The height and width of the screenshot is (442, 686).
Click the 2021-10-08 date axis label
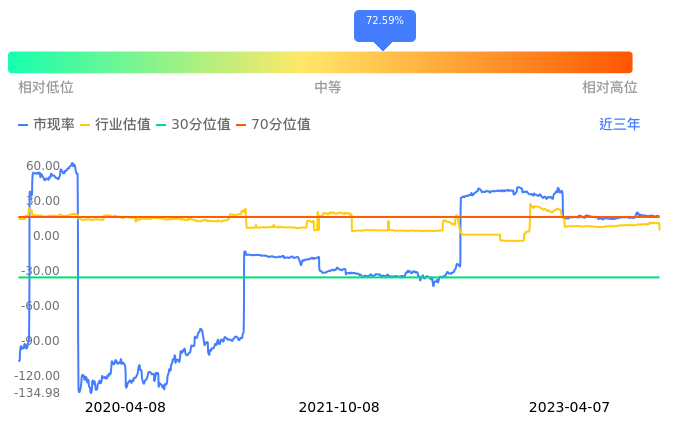point(339,408)
